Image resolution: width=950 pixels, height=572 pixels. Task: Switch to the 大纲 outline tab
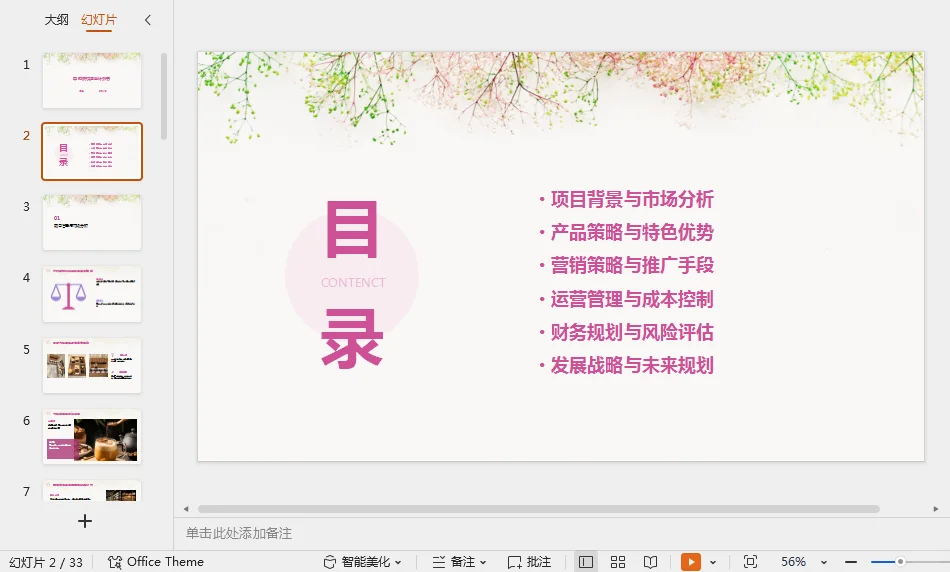[56, 20]
